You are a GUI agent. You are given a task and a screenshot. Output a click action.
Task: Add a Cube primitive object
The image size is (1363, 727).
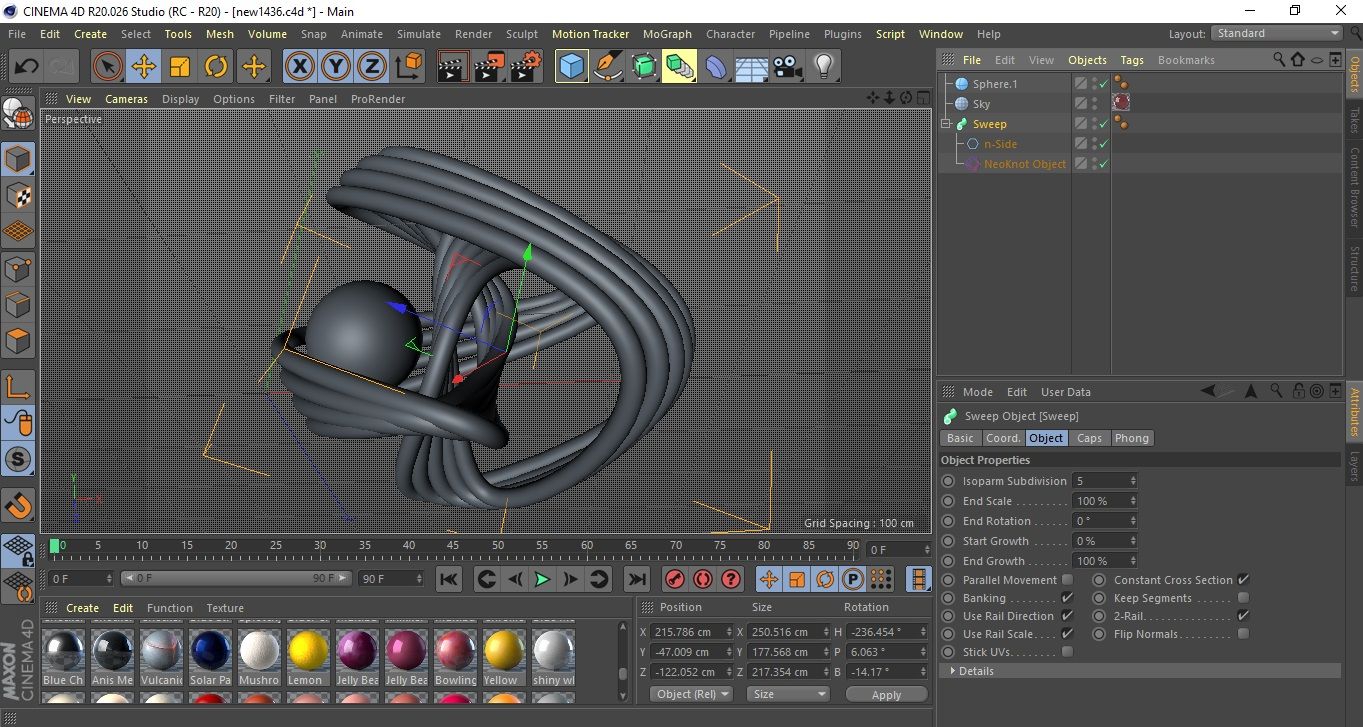[x=571, y=67]
